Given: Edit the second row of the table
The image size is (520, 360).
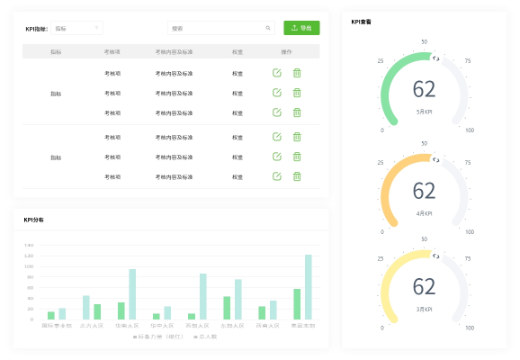Looking at the screenshot, I should (277, 92).
